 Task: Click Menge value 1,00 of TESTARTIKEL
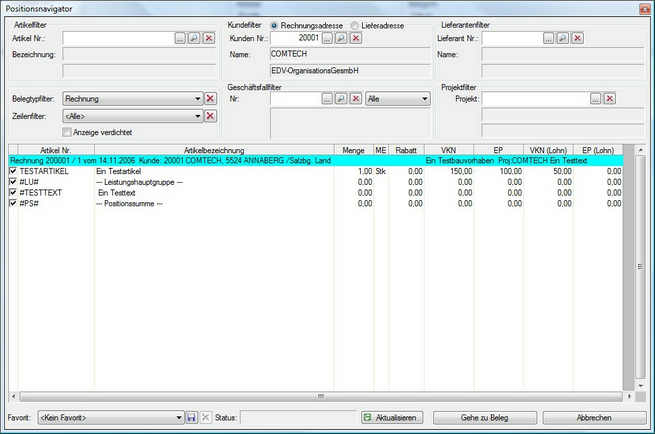click(x=365, y=171)
